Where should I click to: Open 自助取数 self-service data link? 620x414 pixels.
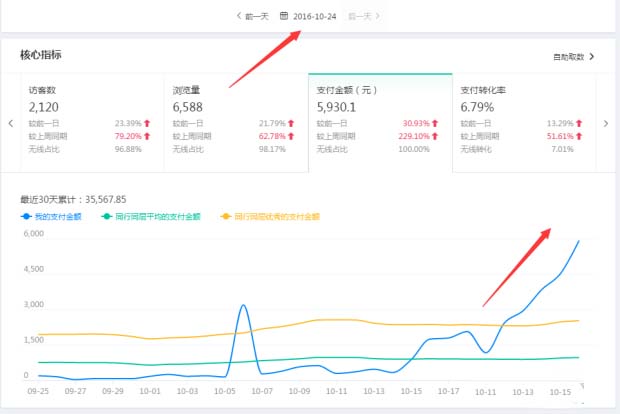(572, 57)
